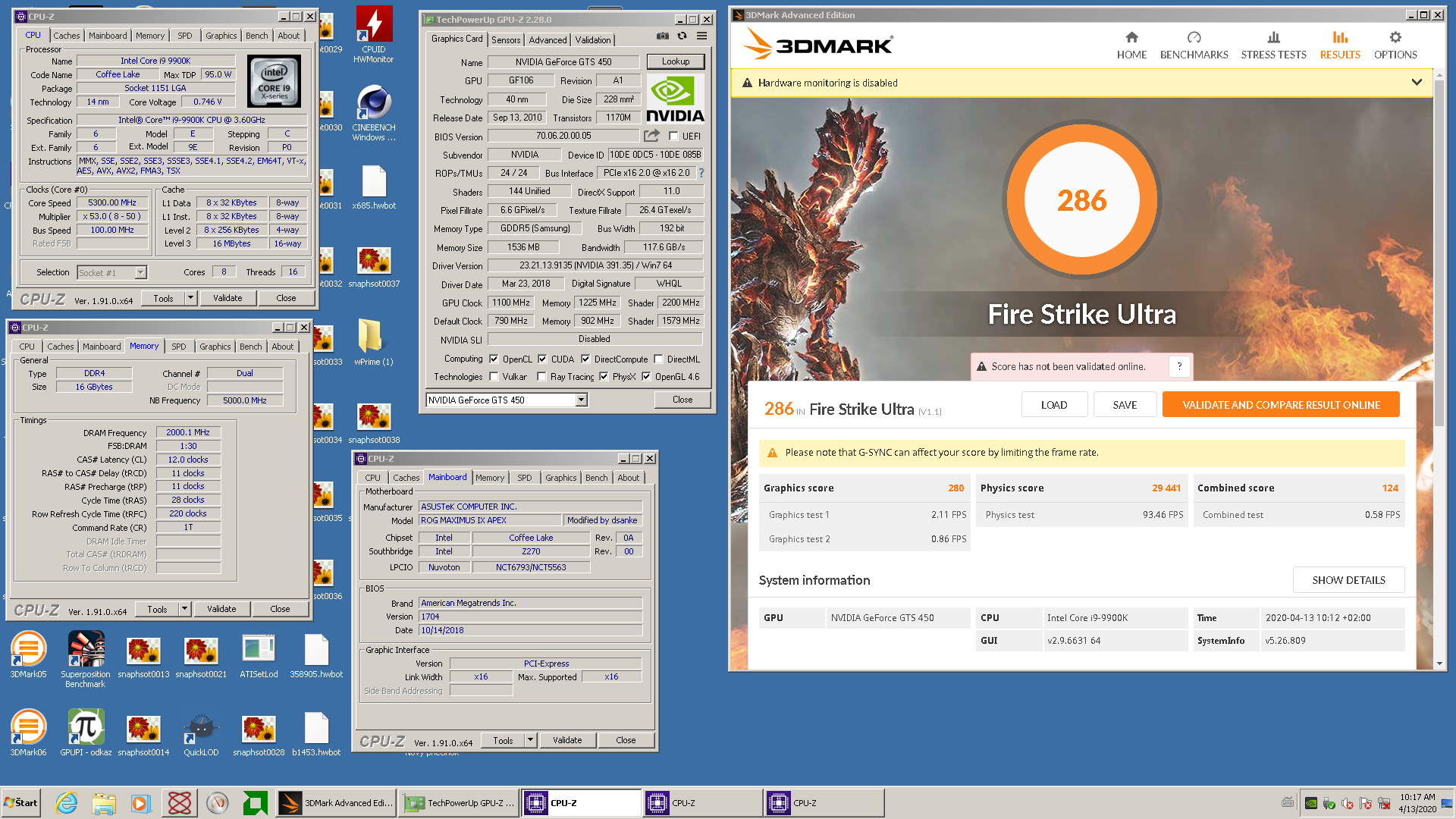Click Close button in GPU-Z window
This screenshot has width=1456, height=819.
tap(682, 400)
